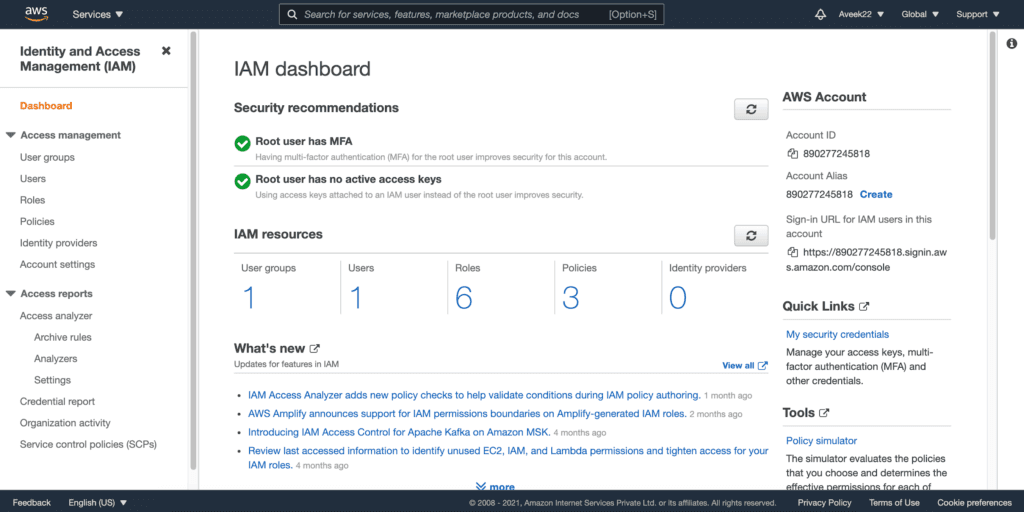Open Access analyzer in the sidebar
Screen dimensions: 1024x512
tap(56, 316)
